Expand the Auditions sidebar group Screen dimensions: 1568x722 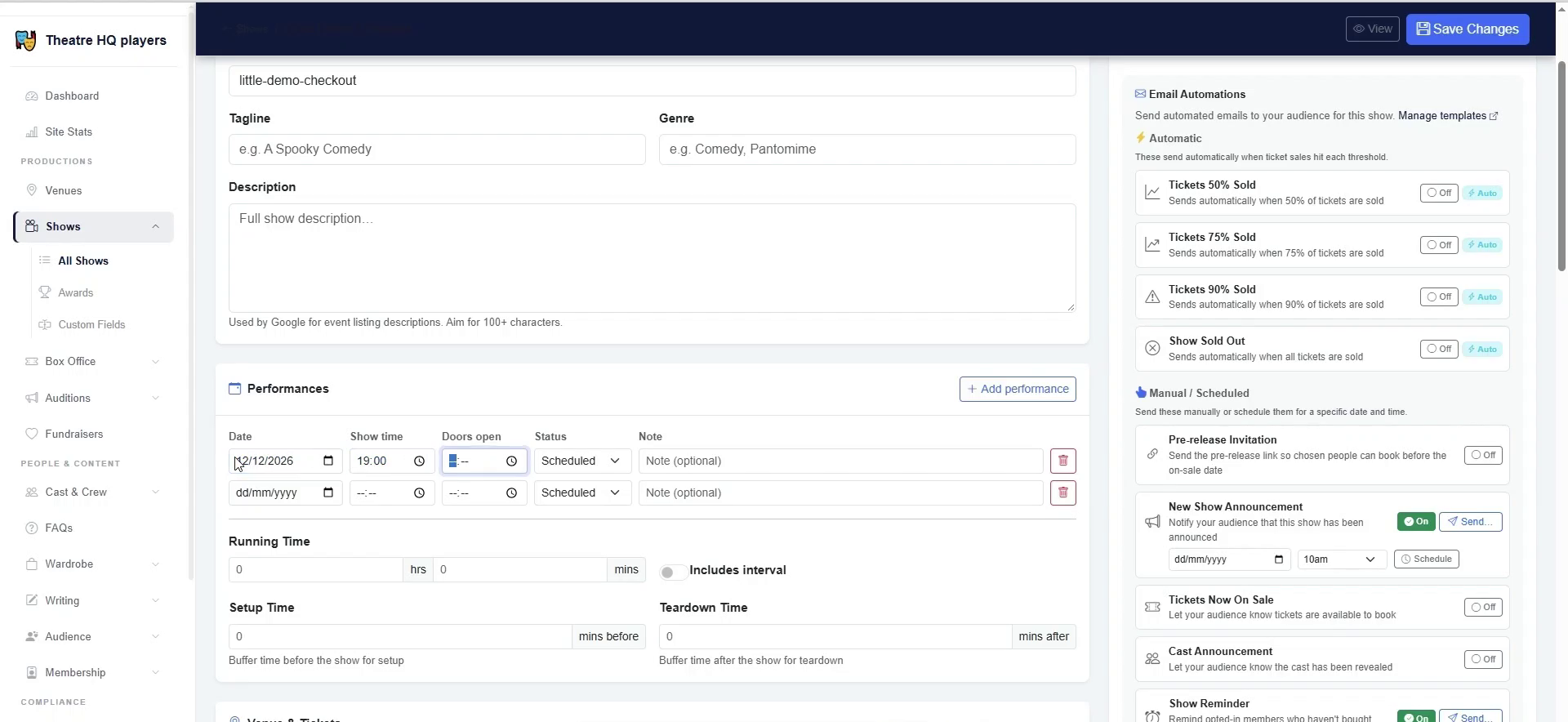click(x=155, y=398)
